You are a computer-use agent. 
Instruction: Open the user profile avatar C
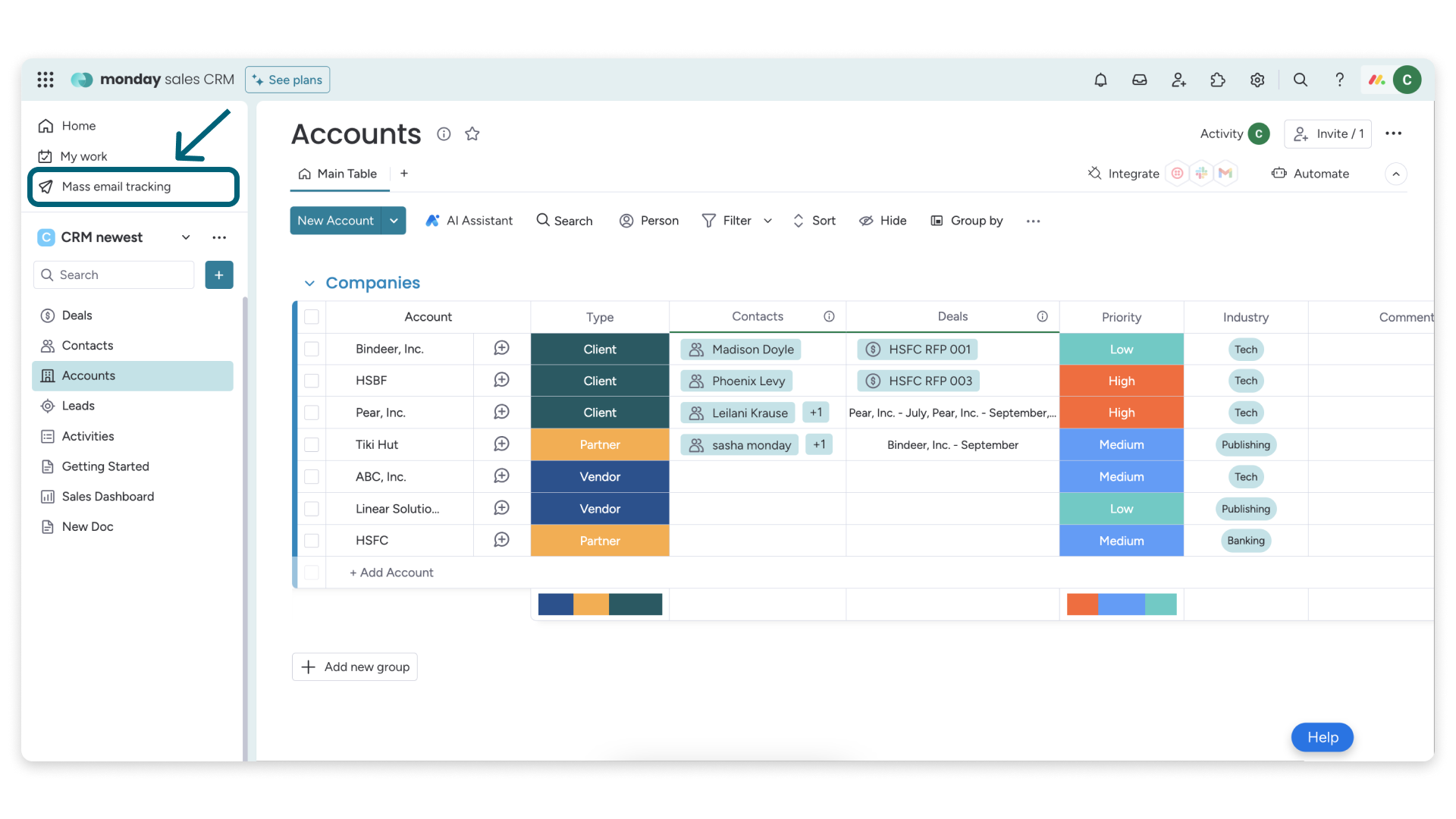[1407, 80]
